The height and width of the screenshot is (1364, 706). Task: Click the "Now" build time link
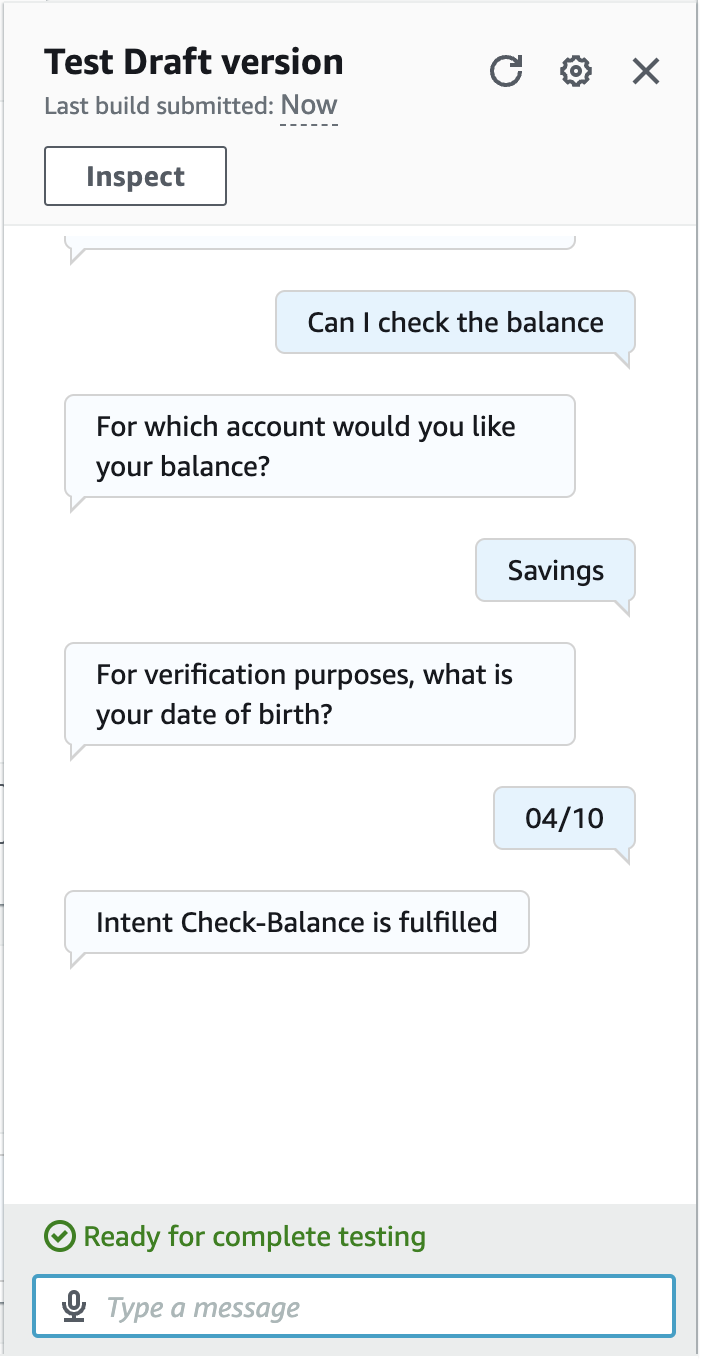click(x=309, y=105)
